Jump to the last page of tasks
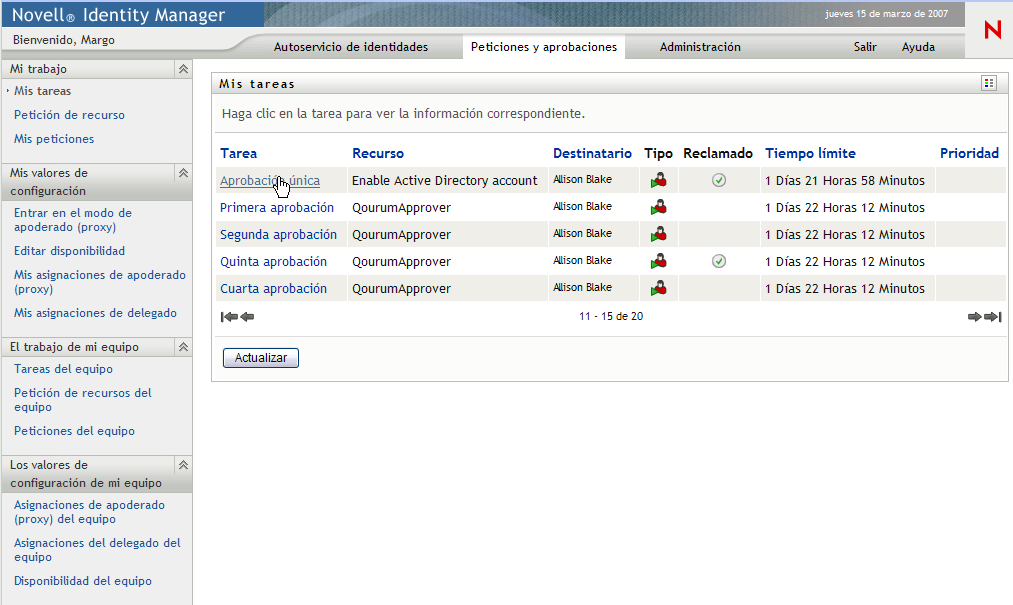 (993, 316)
